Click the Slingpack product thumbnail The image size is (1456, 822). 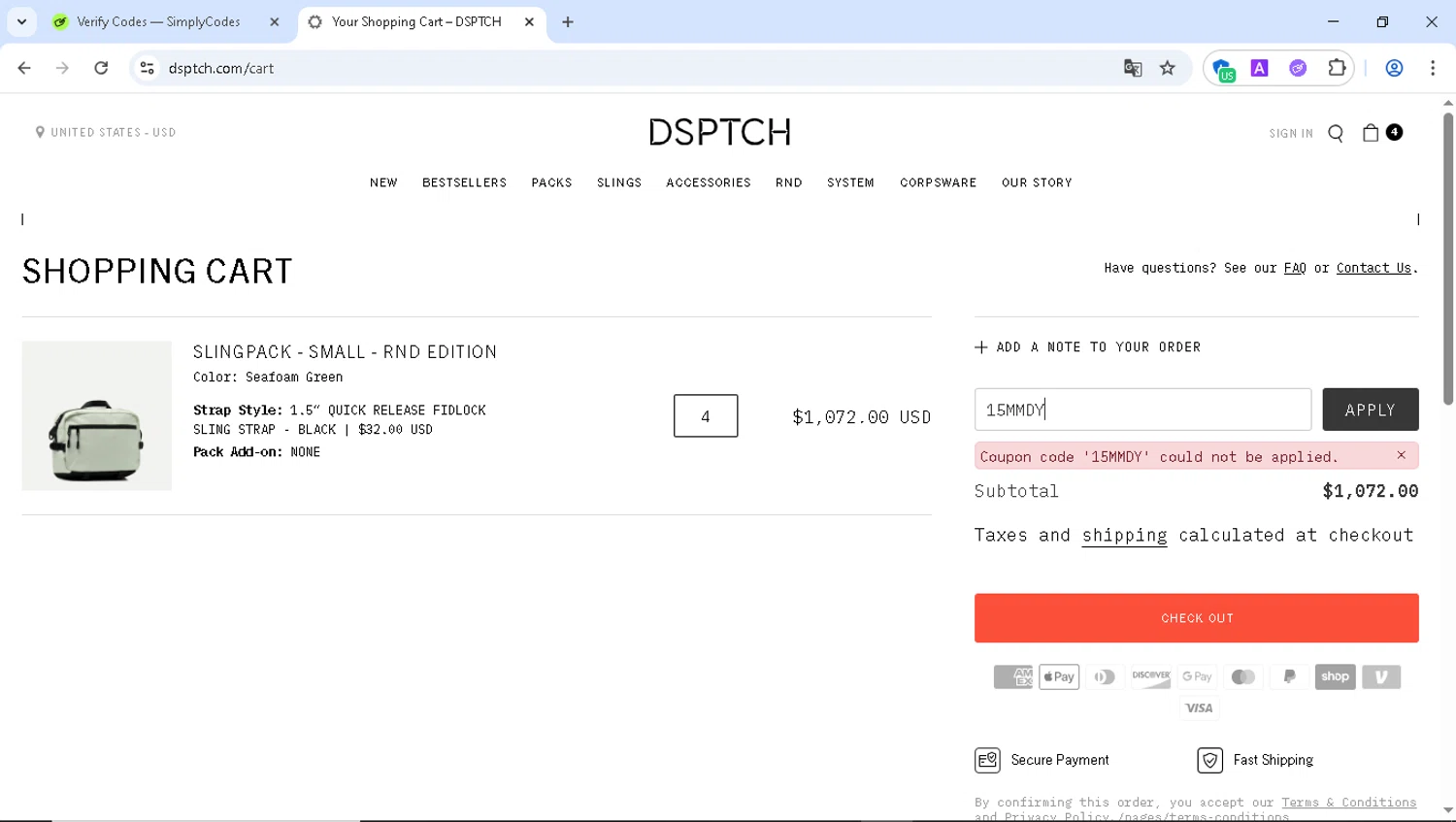(x=97, y=415)
